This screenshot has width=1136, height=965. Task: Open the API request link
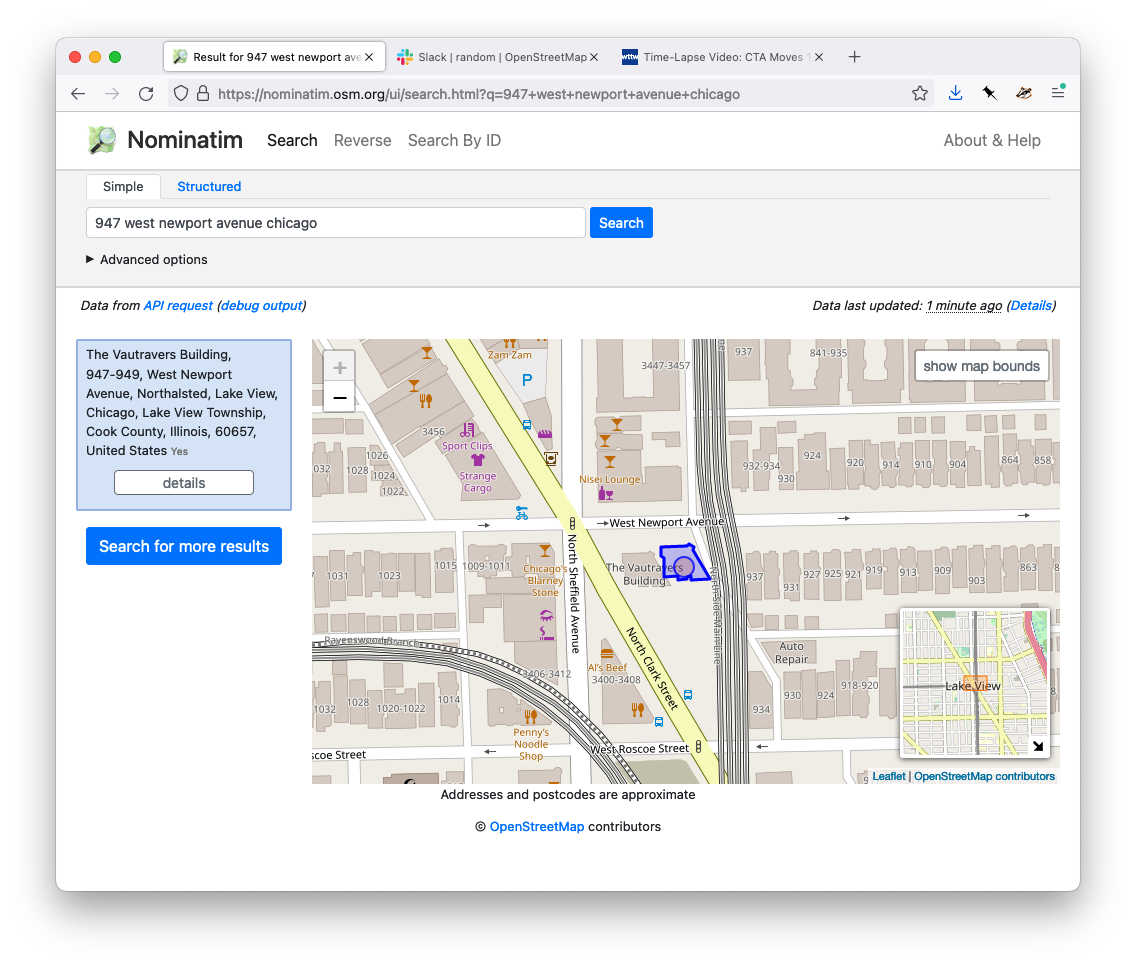click(178, 306)
